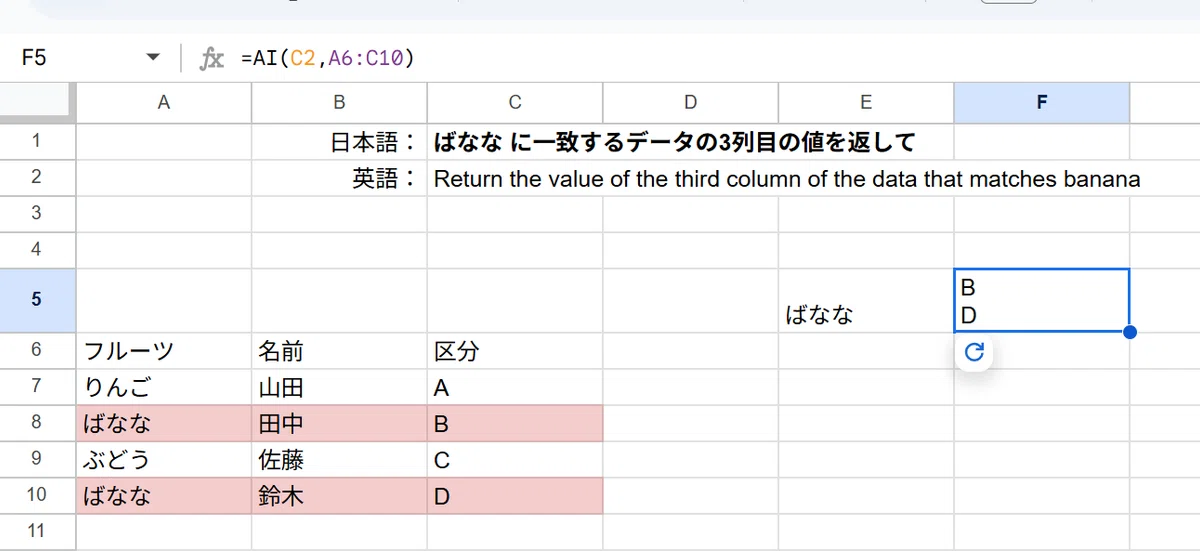1200x551 pixels.
Task: Click cell A6 labeled フルーツ
Action: 164,351
